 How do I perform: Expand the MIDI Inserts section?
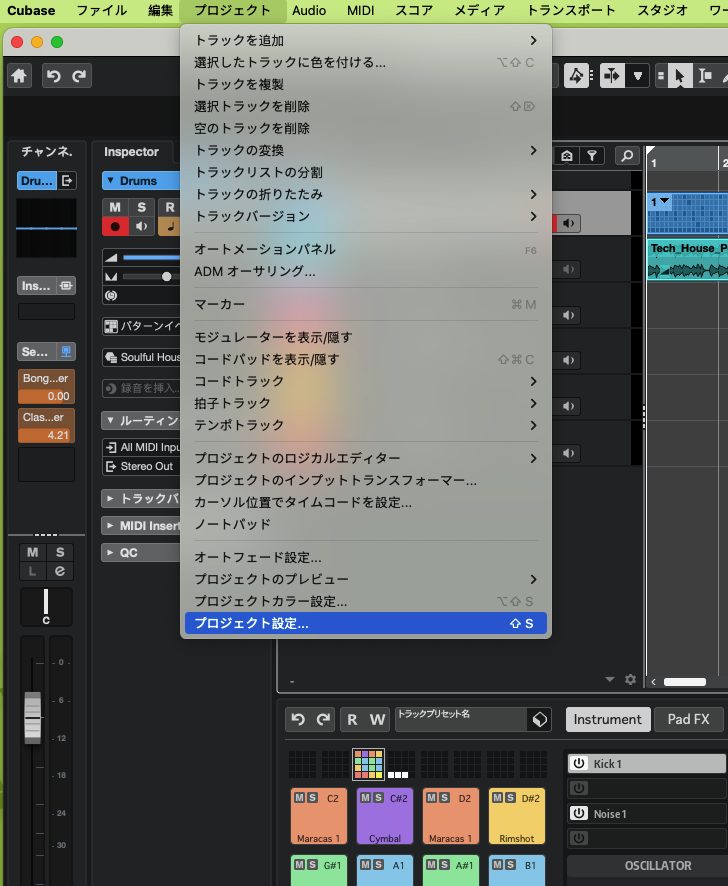tap(110, 525)
